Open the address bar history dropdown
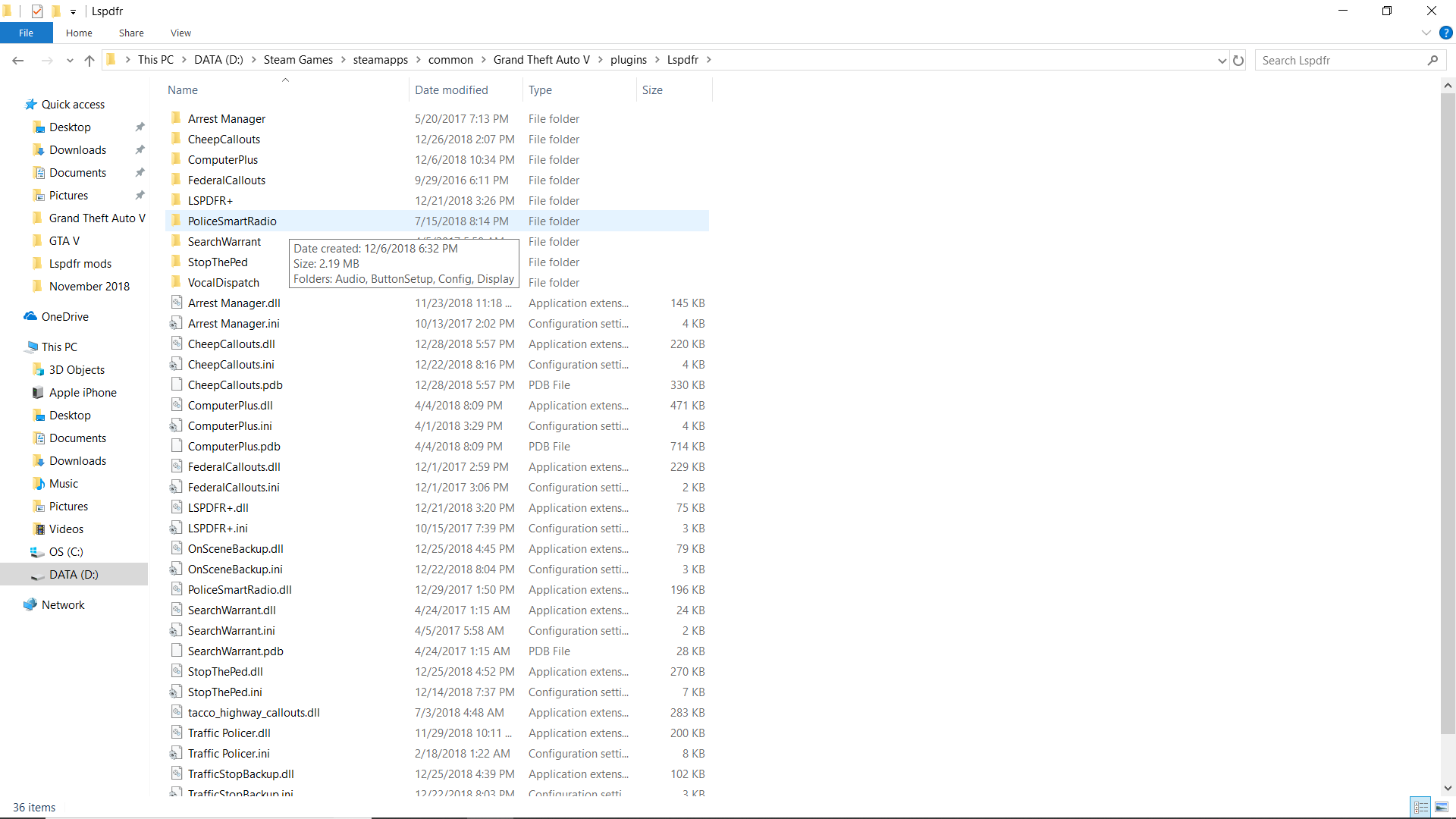 pos(1222,61)
